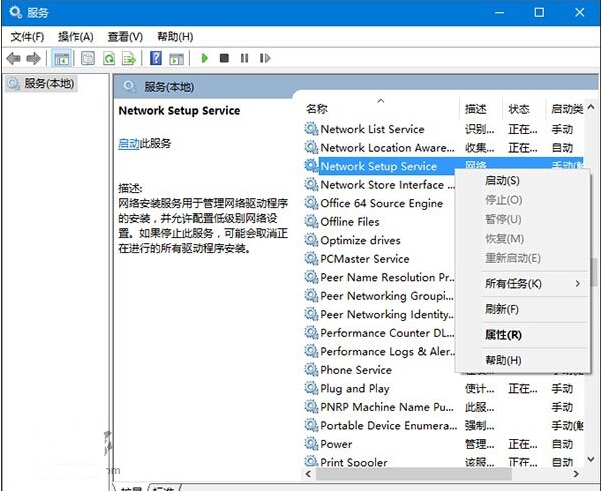Click the 启动 link in description pane
The image size is (602, 491).
pos(129,144)
